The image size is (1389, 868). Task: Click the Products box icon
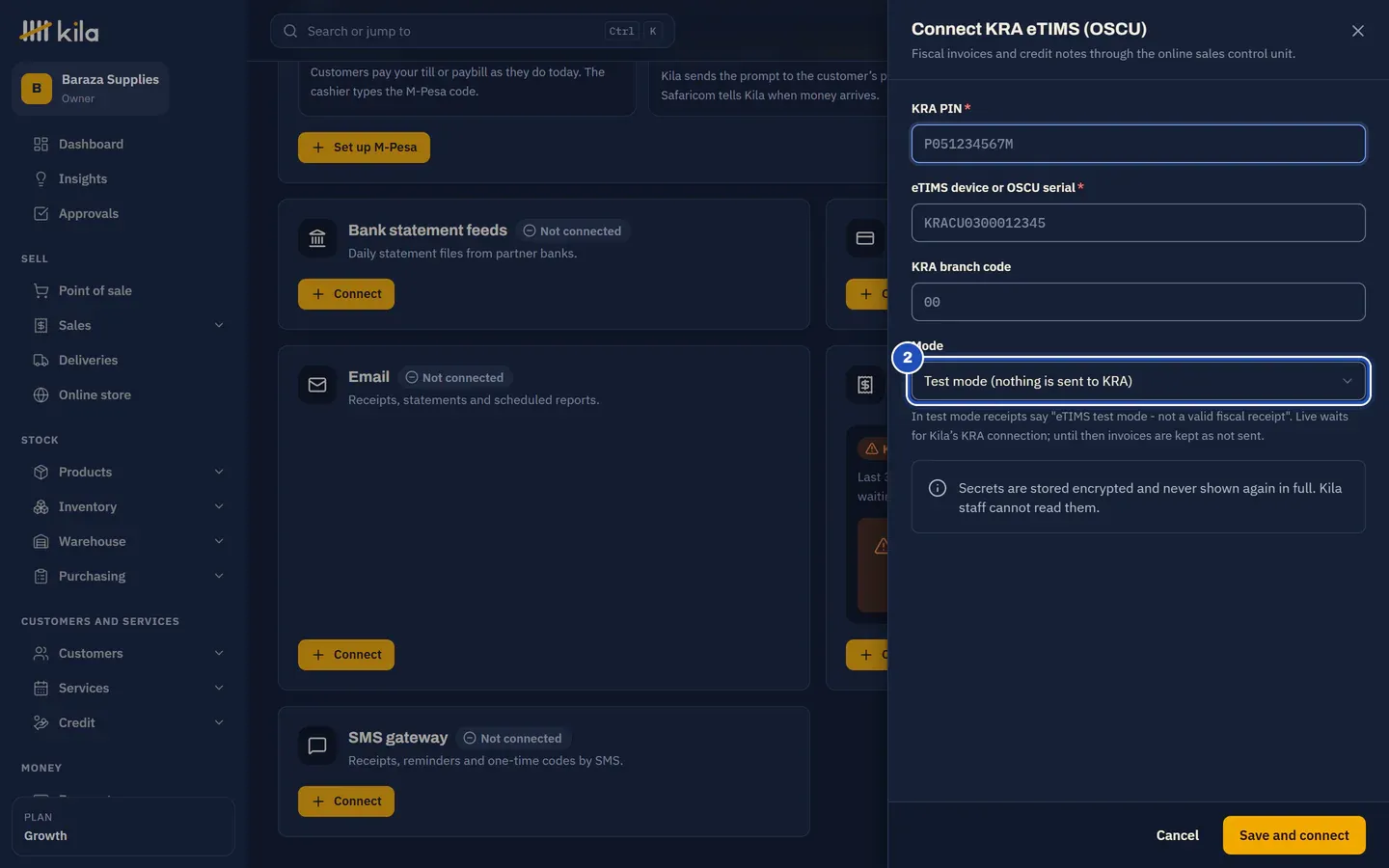[x=41, y=472]
